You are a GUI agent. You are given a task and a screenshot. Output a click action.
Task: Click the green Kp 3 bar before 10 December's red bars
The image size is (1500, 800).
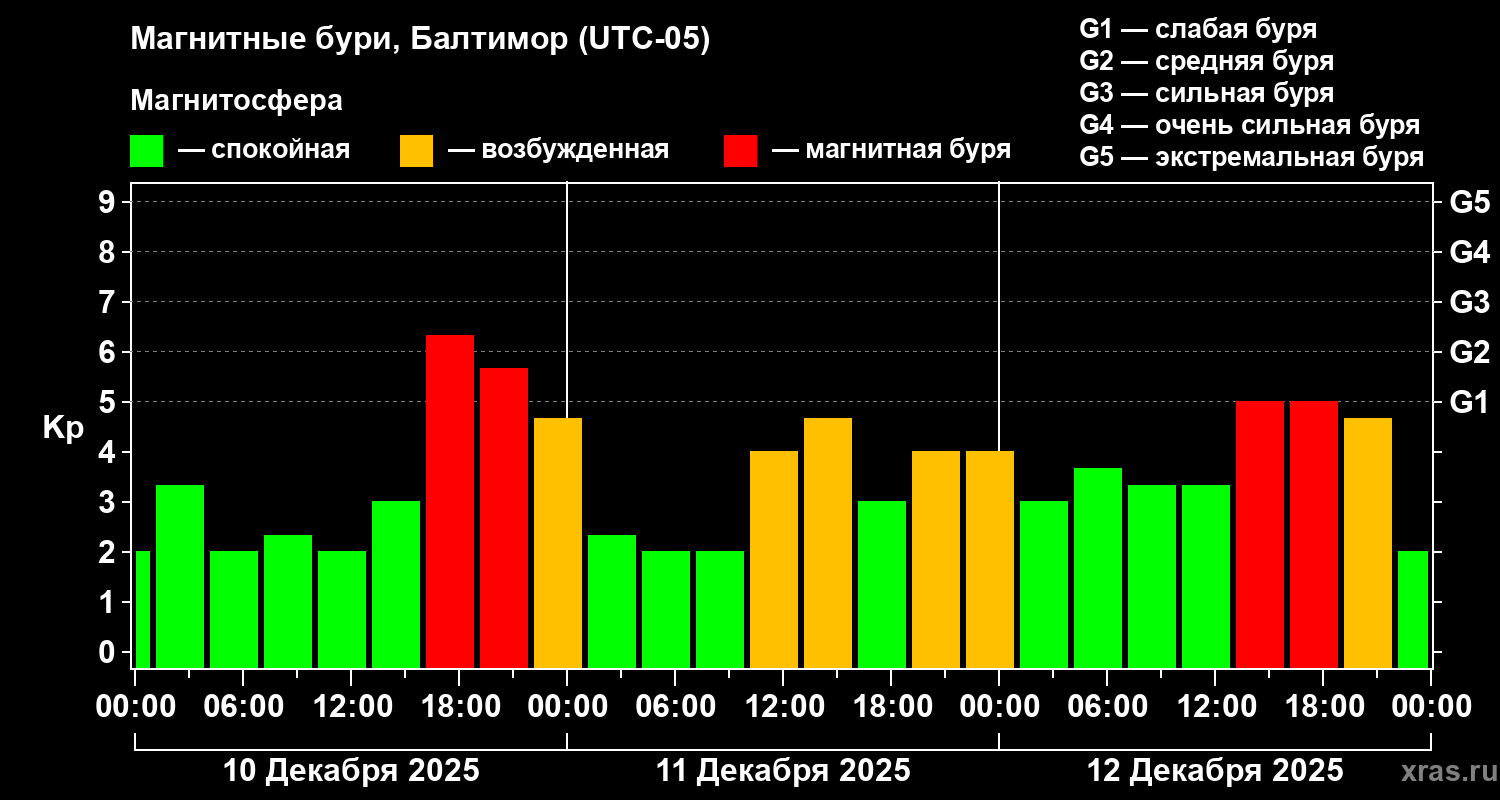(396, 584)
